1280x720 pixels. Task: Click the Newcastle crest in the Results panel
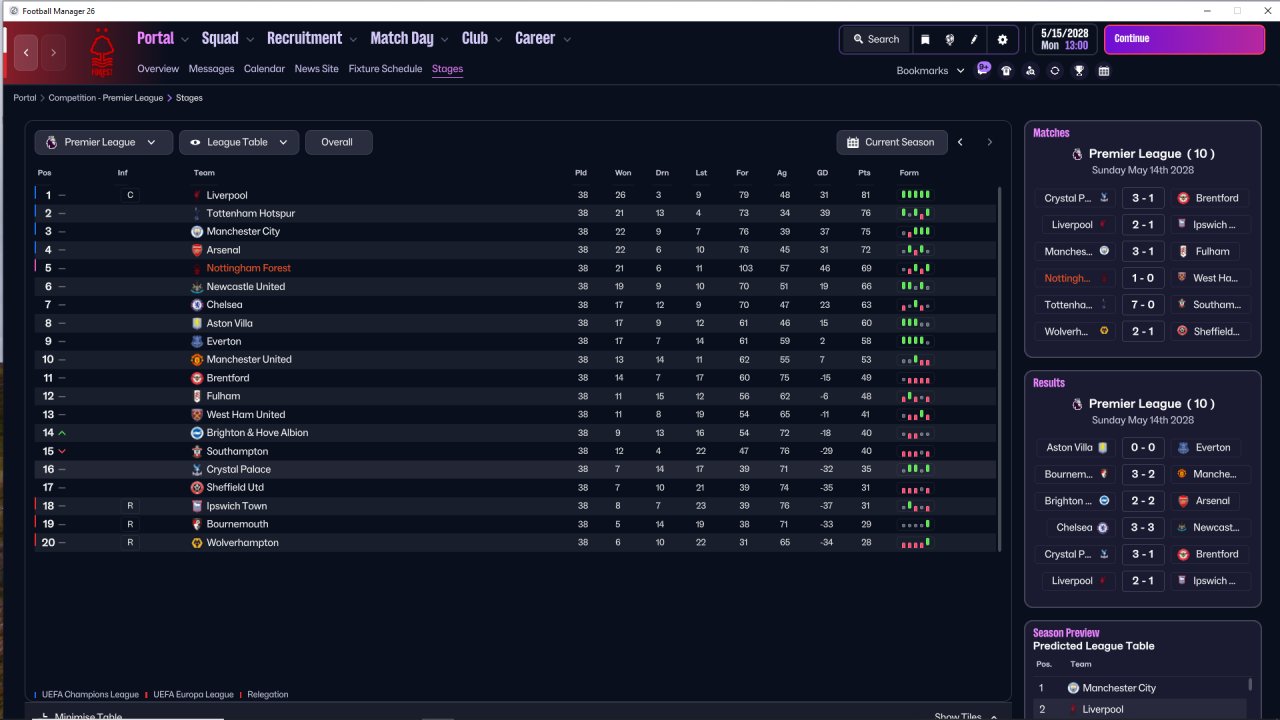pyautogui.click(x=1183, y=527)
